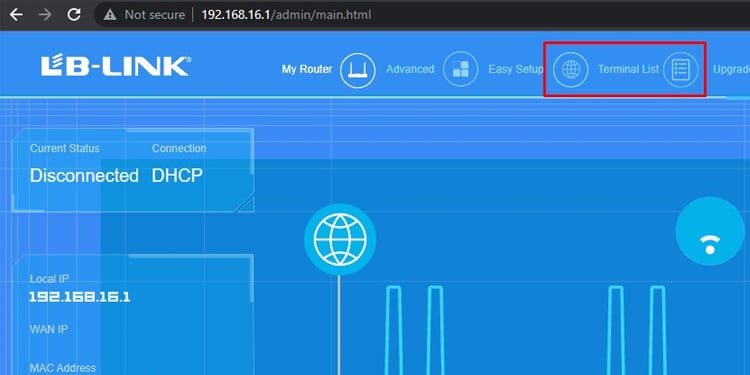Image resolution: width=750 pixels, height=375 pixels.
Task: Click the Advanced squares icon
Action: pos(461,70)
